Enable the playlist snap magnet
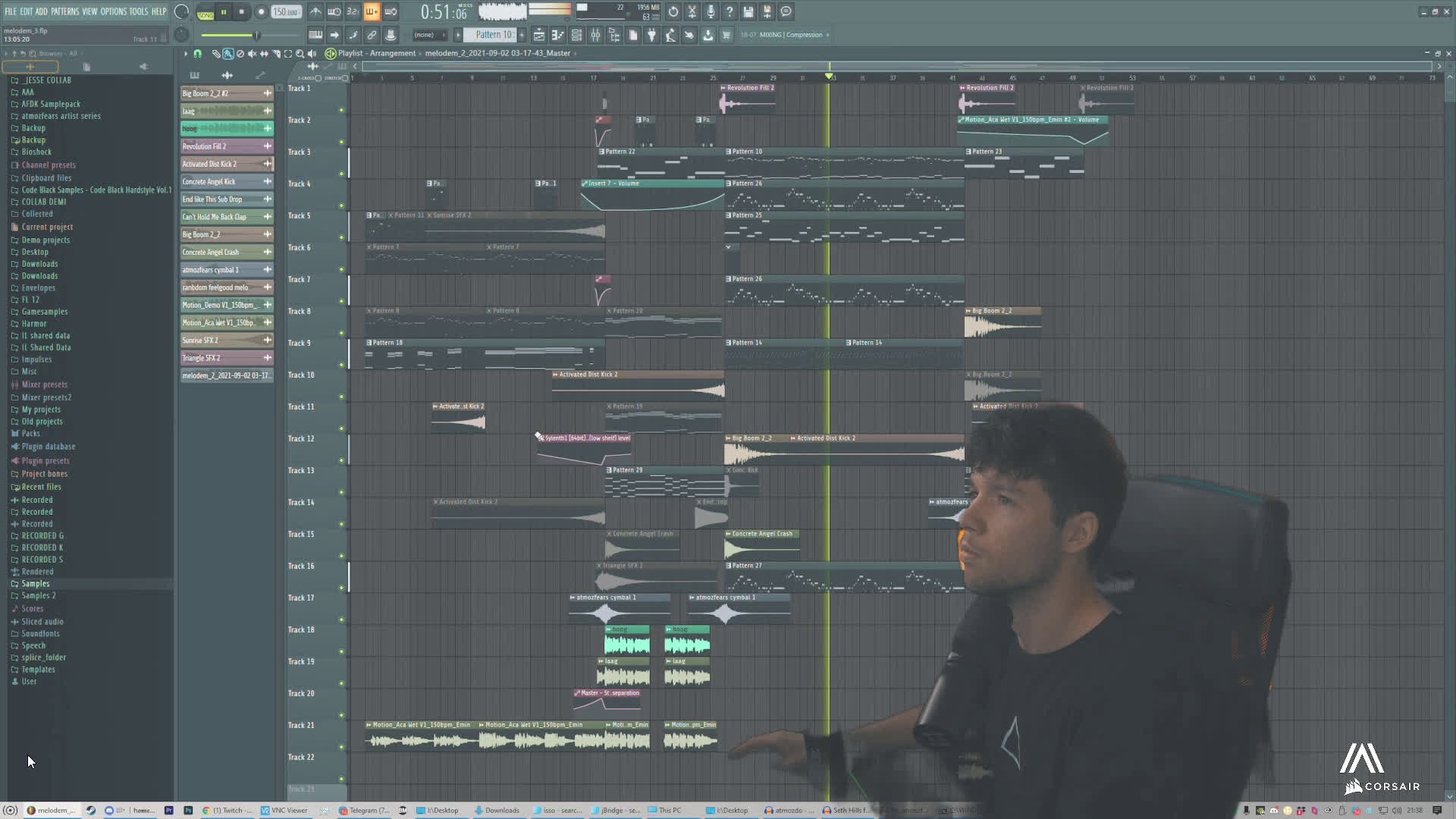The width and height of the screenshot is (1456, 819). 198,53
